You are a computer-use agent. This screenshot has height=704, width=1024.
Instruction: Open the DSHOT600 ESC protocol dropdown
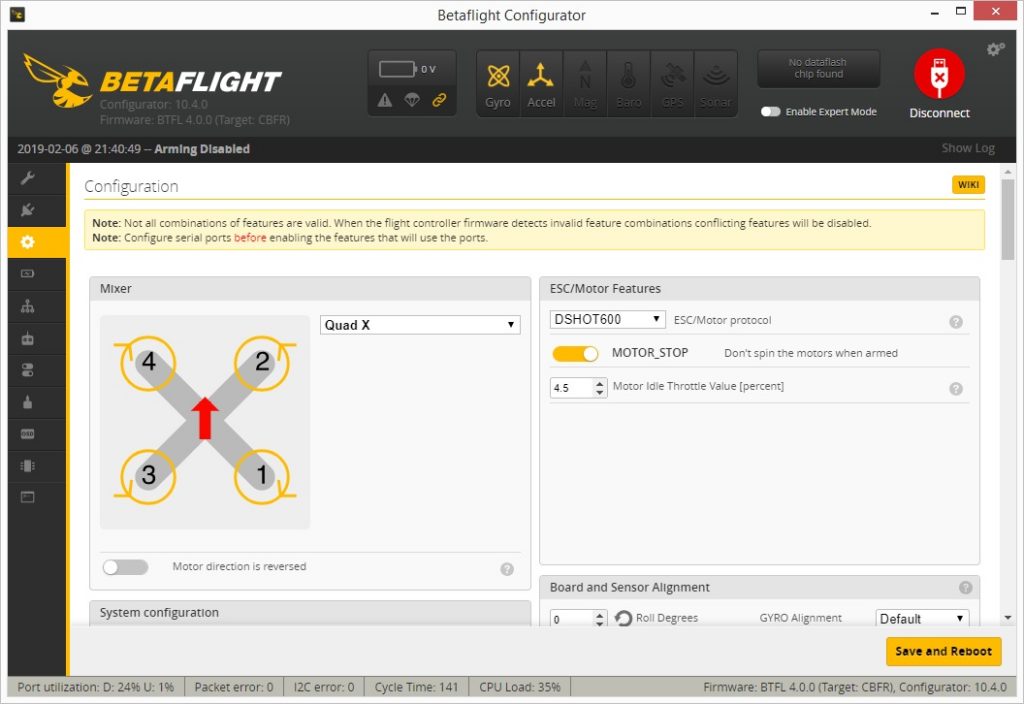pyautogui.click(x=607, y=319)
